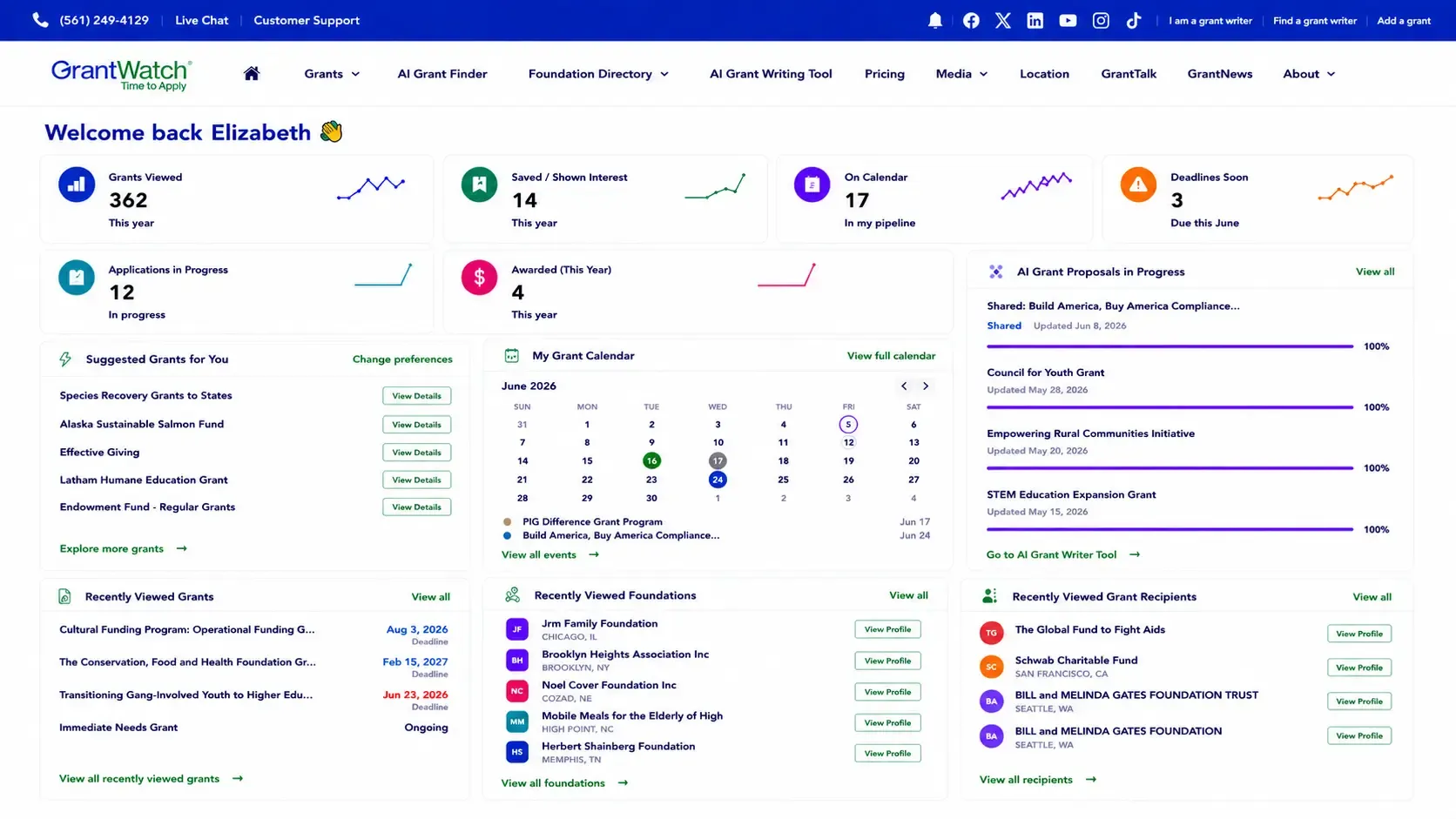Expand the Foundation Directory dropdown

point(598,74)
